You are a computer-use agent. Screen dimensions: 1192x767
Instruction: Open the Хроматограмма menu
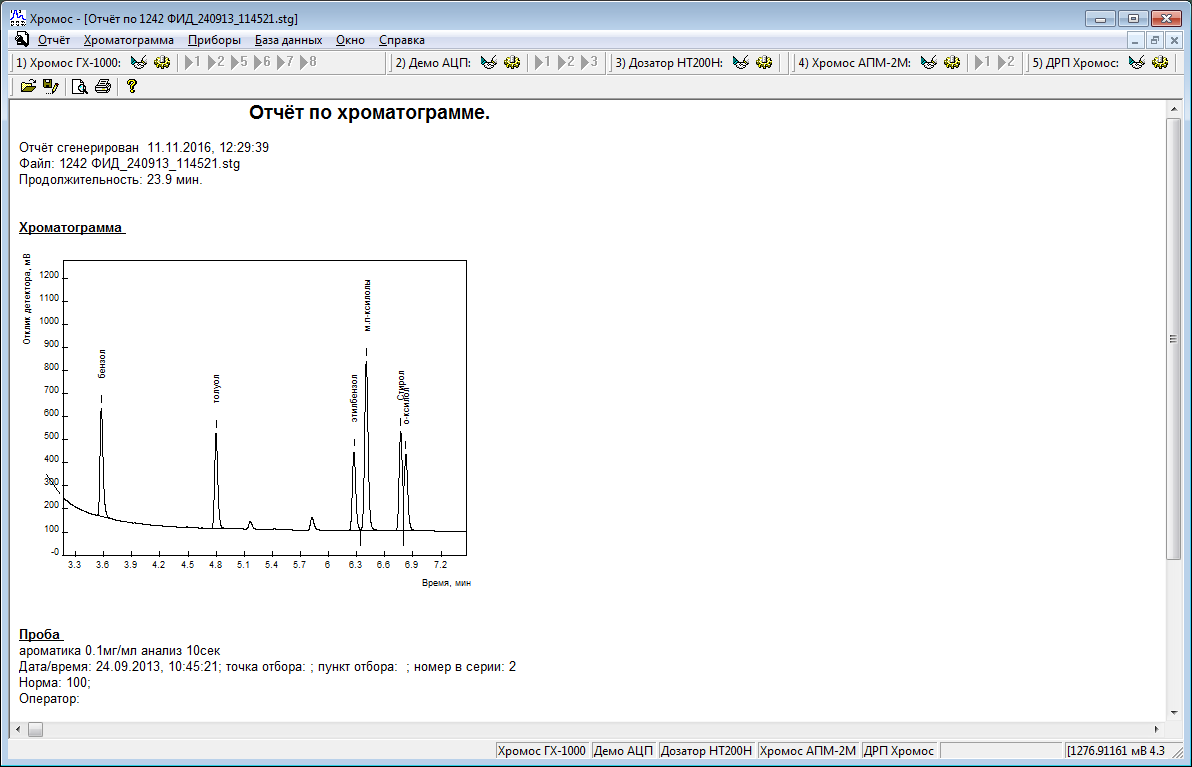(129, 40)
